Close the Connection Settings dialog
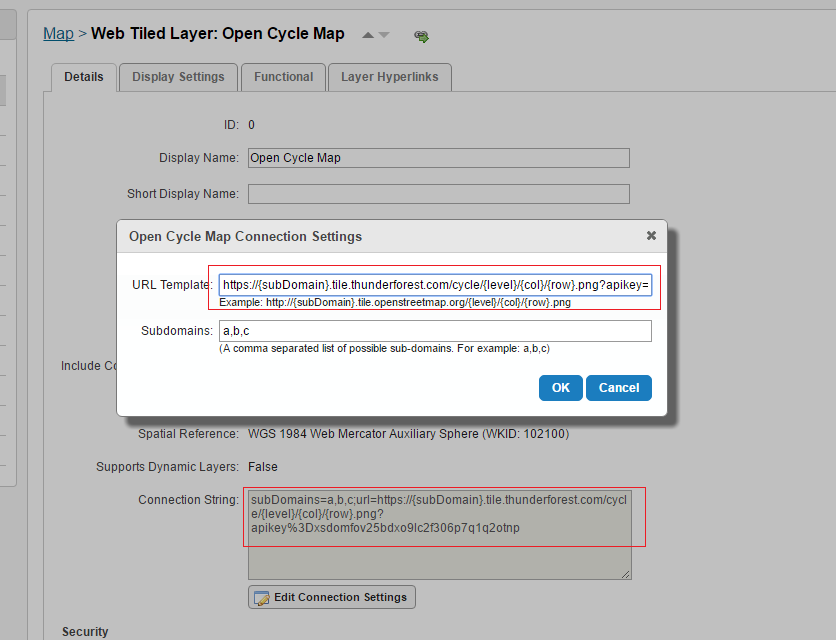 click(x=651, y=236)
